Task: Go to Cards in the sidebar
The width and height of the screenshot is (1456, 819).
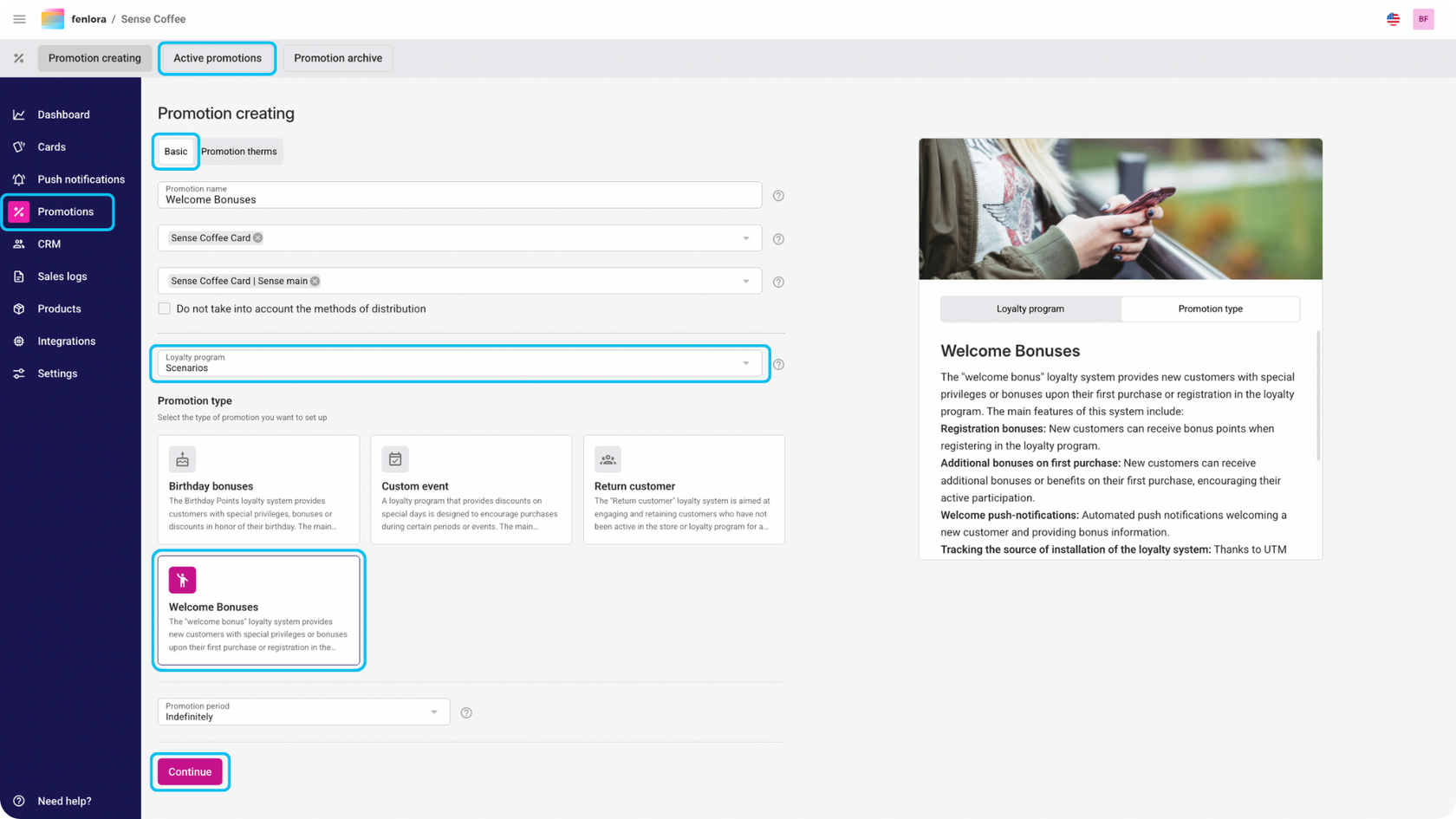Action: 51,147
